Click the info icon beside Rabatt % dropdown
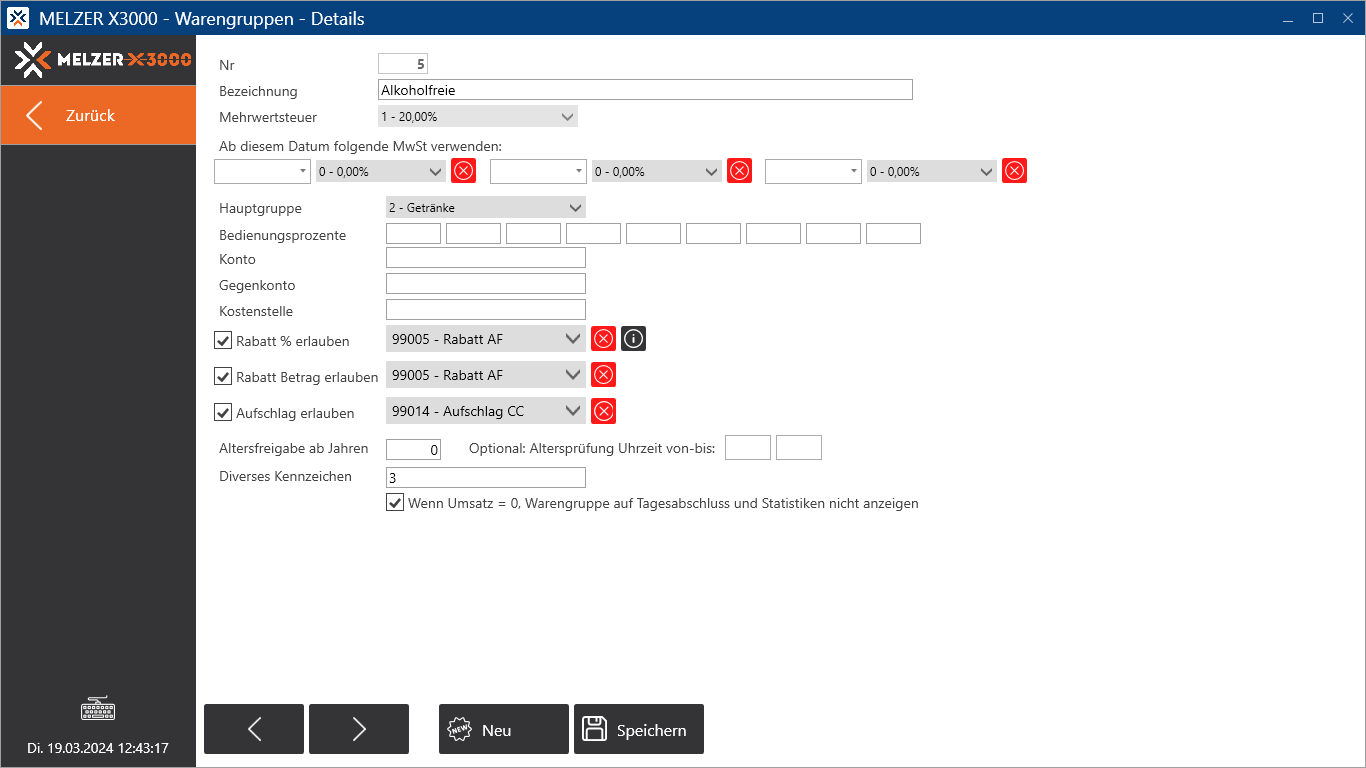This screenshot has height=768, width=1366. pos(633,339)
